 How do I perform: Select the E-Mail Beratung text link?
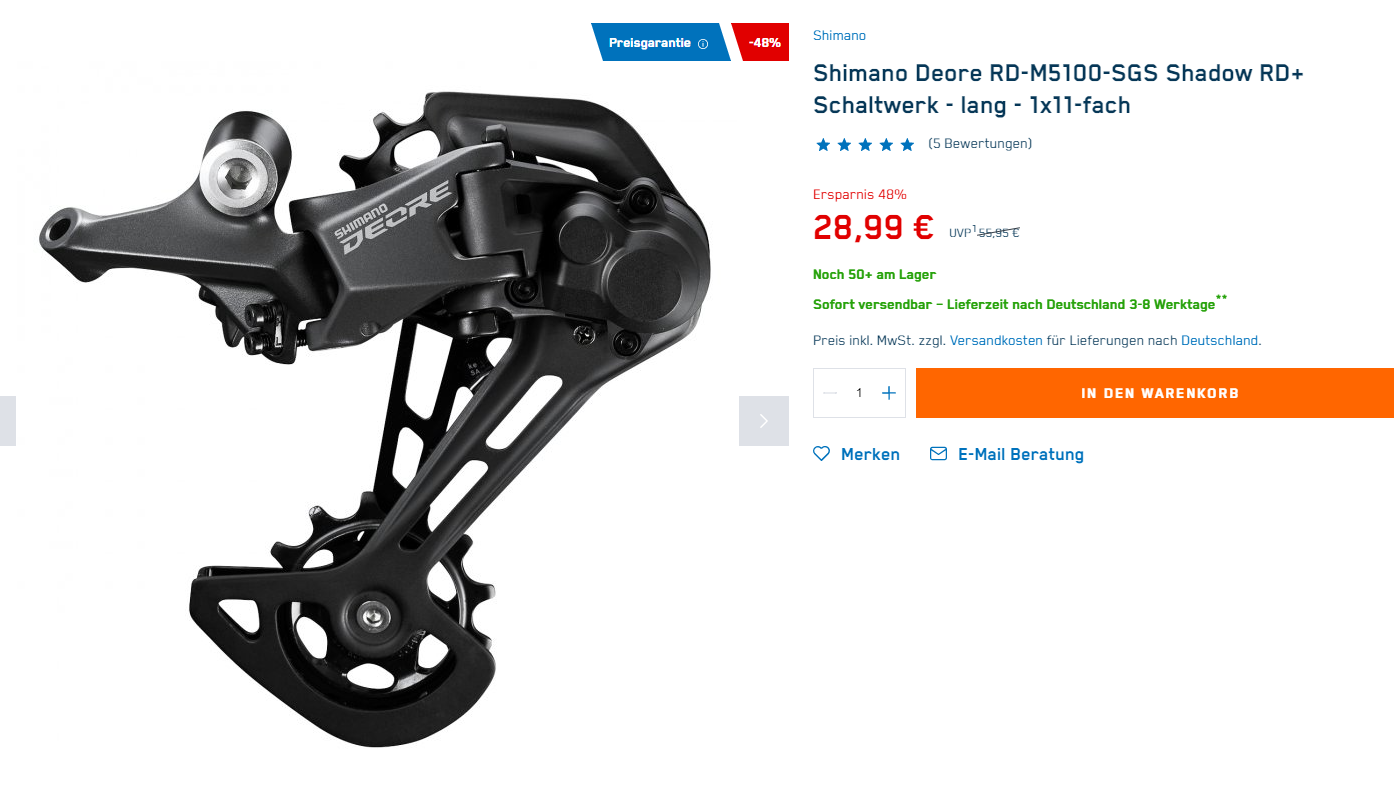point(1021,454)
